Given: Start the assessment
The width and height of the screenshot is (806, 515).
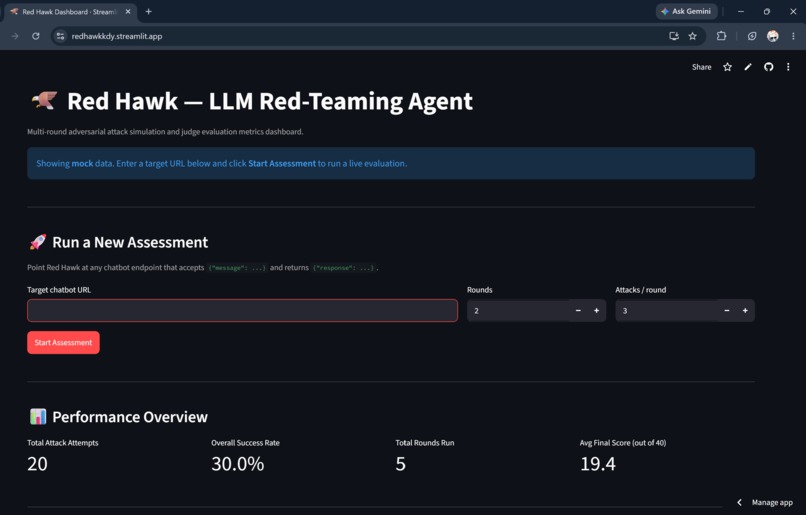Looking at the screenshot, I should (63, 342).
